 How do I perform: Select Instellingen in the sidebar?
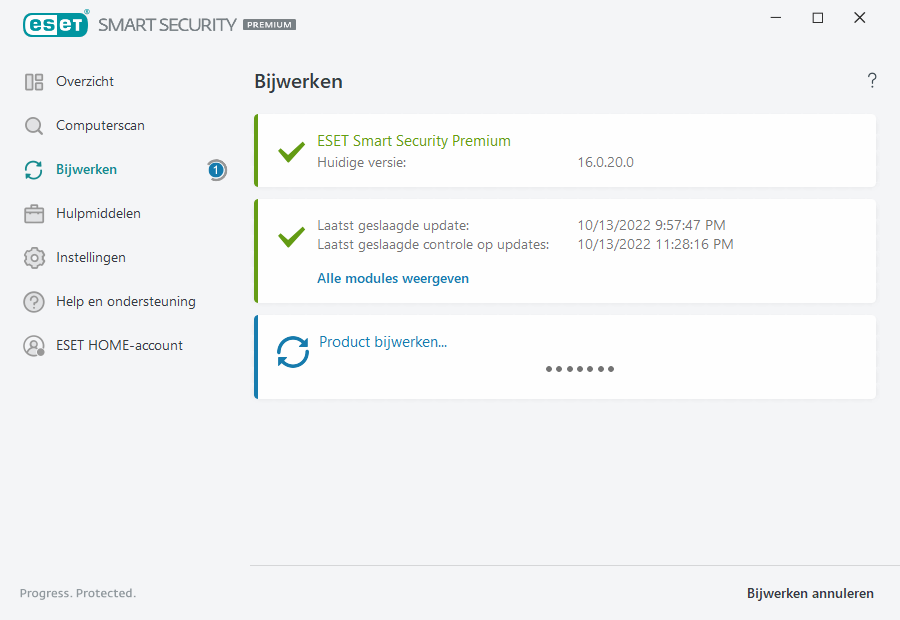[x=91, y=258]
